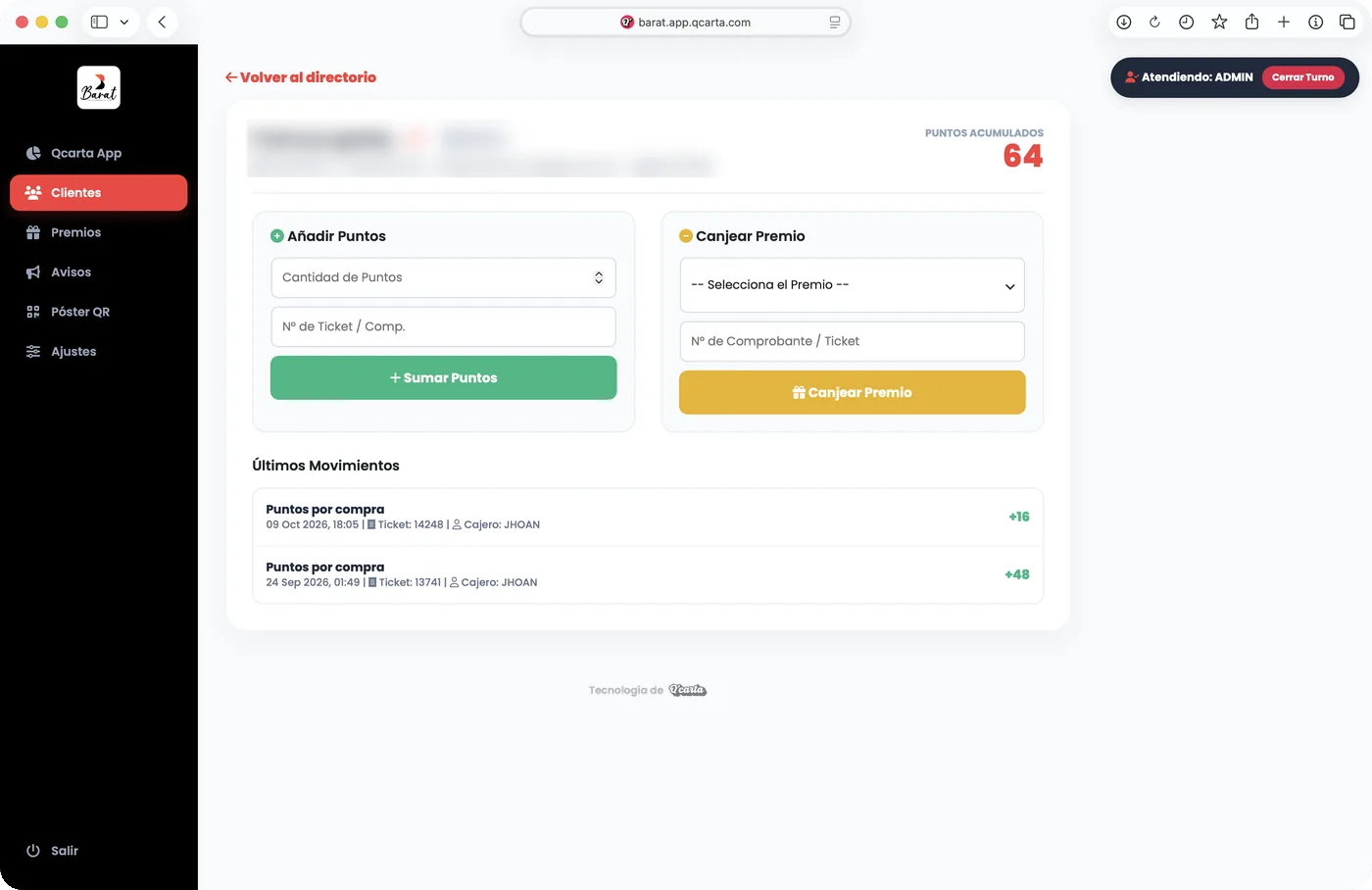This screenshot has width=1372, height=890.
Task: Focus the Nº de Ticket / Comp. field
Action: pos(443,326)
